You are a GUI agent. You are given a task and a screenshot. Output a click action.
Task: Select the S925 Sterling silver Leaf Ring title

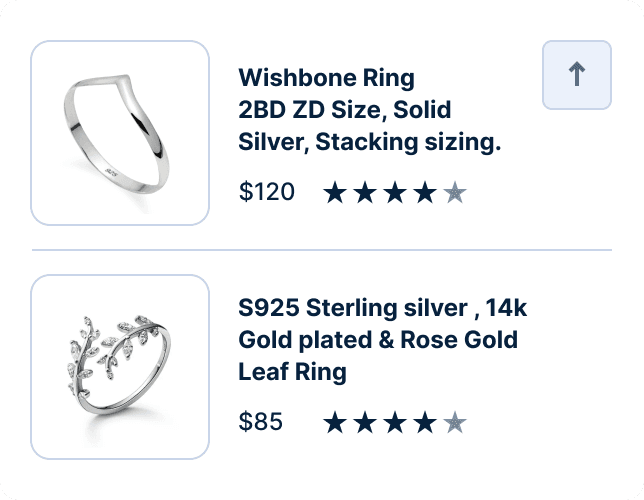(382, 340)
